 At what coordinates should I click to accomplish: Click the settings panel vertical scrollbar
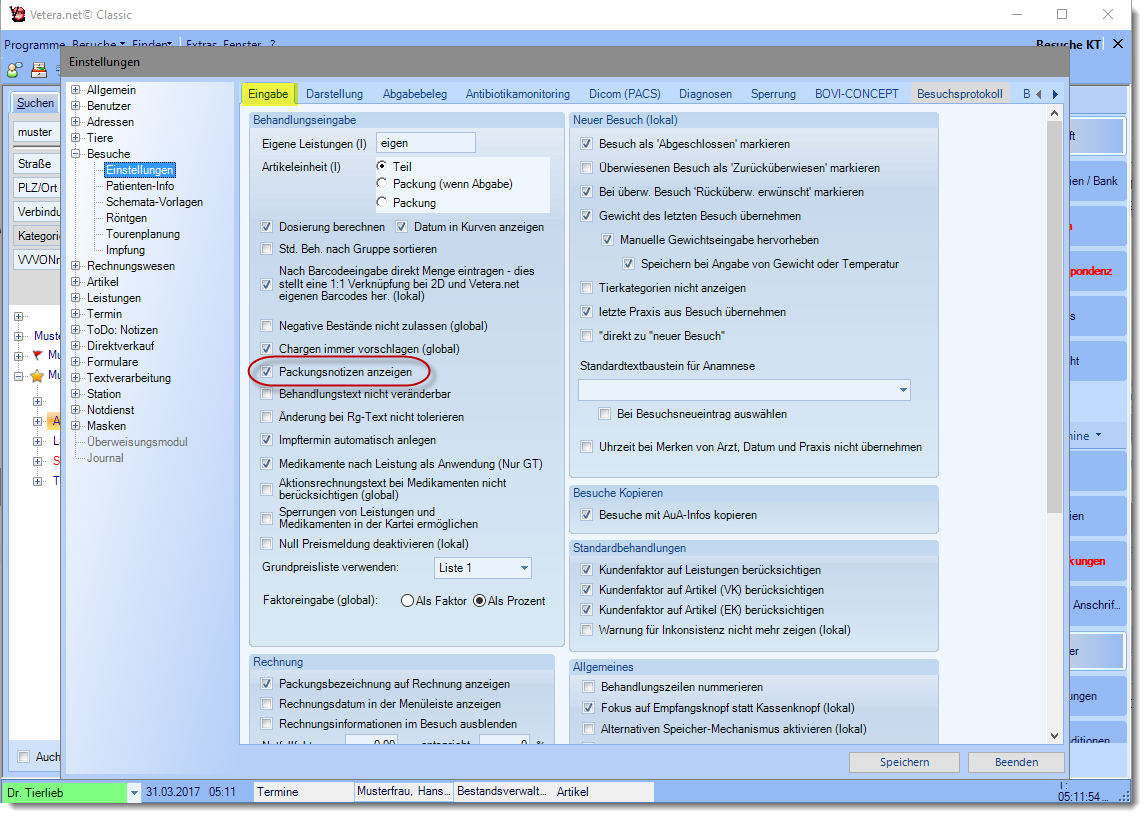[x=1054, y=300]
